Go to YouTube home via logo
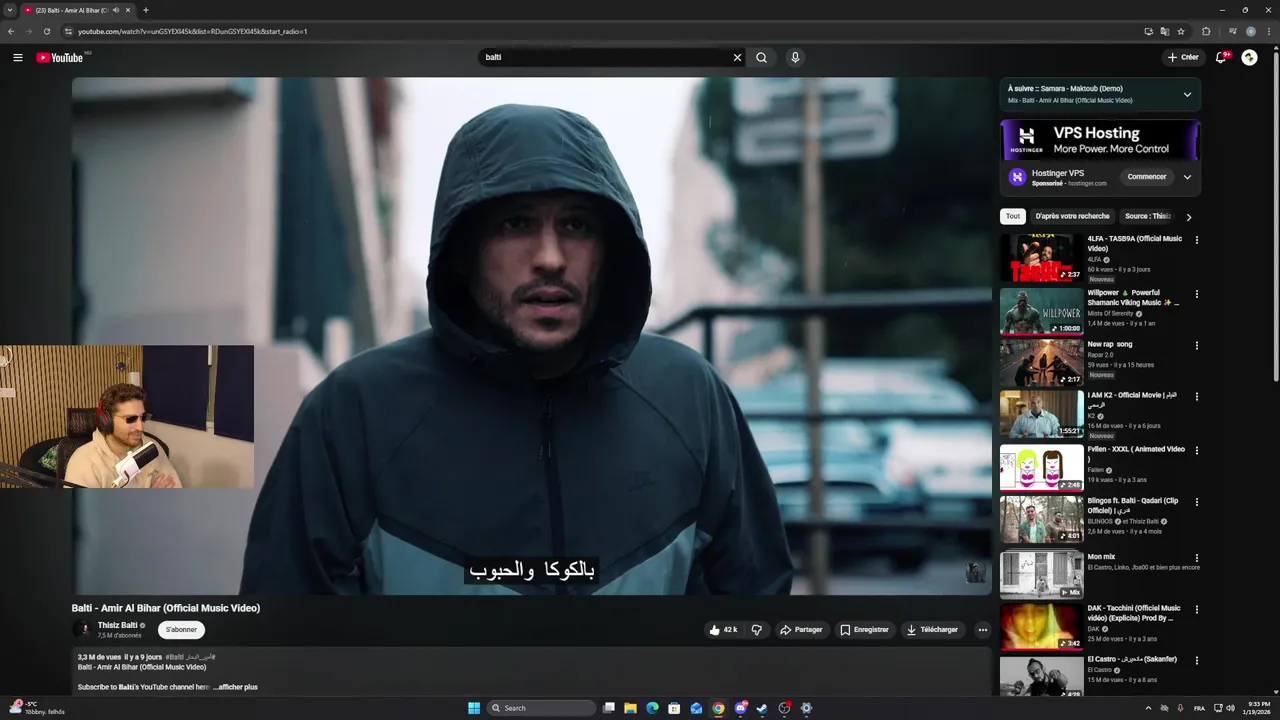 [x=61, y=58]
